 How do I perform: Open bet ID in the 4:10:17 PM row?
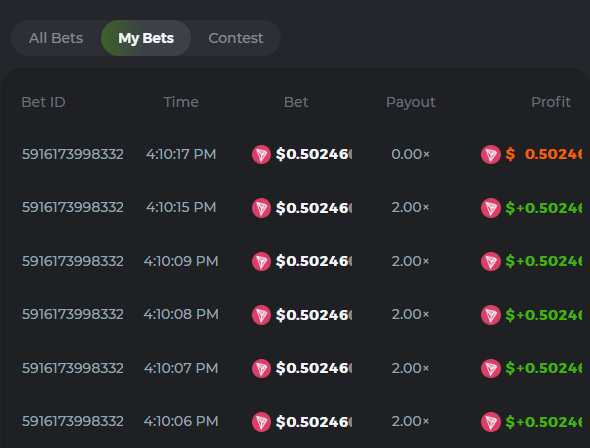tap(73, 154)
